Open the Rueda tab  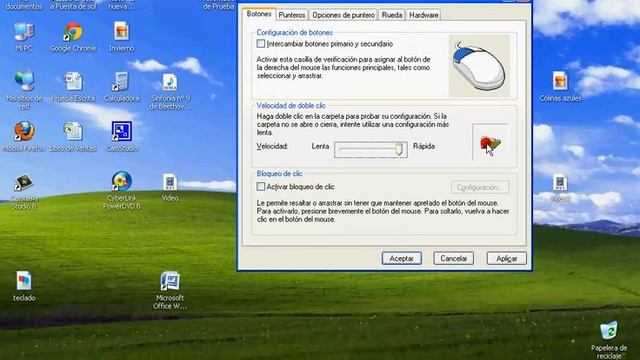pyautogui.click(x=392, y=15)
